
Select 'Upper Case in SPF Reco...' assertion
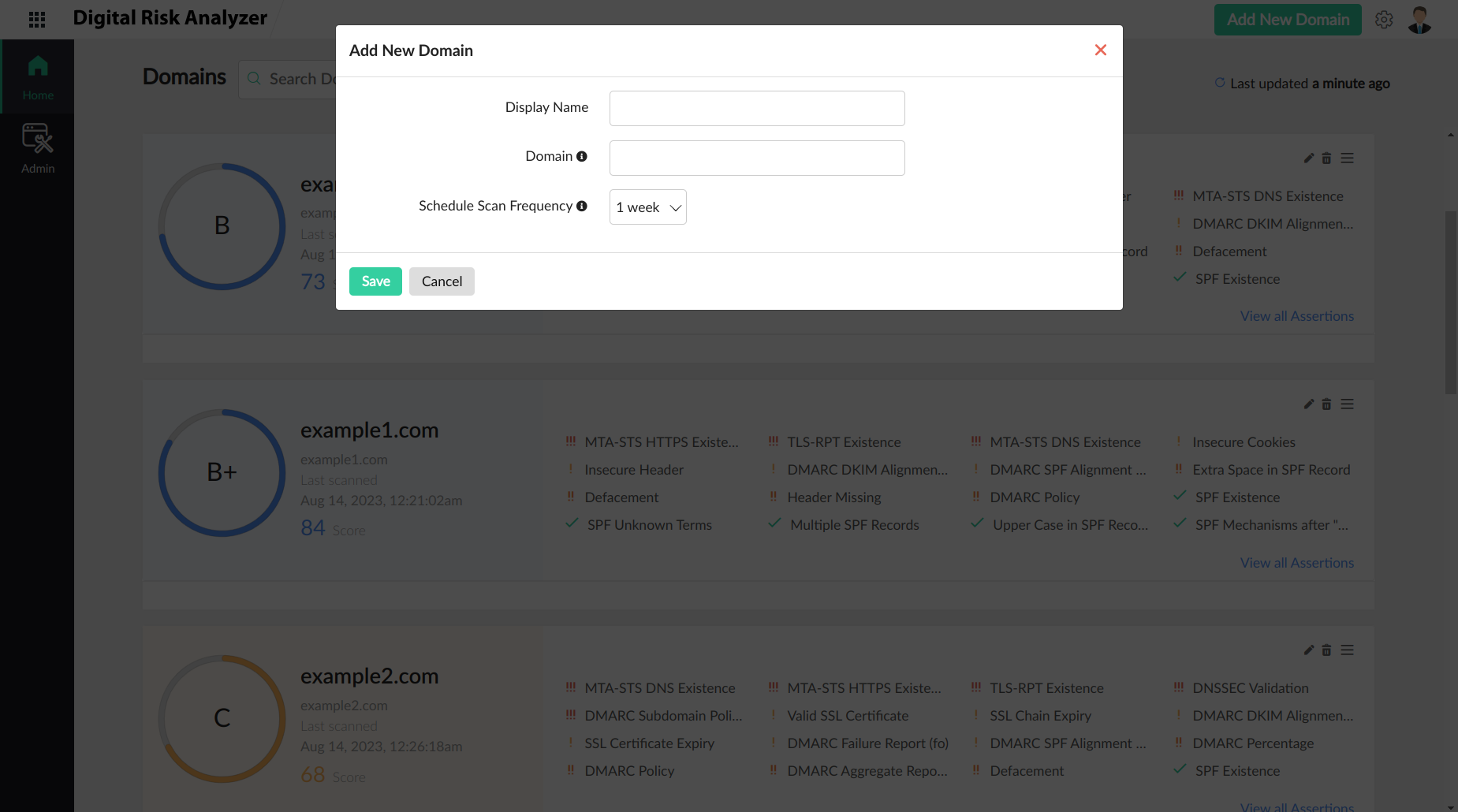pos(1070,525)
